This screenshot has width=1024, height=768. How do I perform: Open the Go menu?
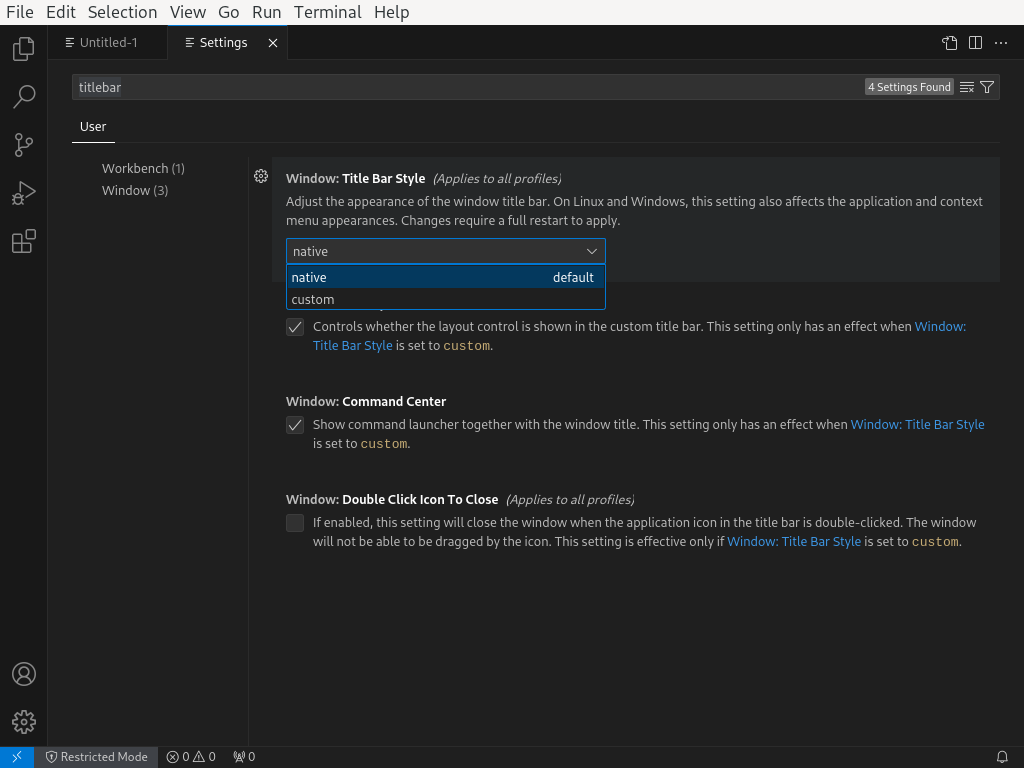(x=229, y=12)
